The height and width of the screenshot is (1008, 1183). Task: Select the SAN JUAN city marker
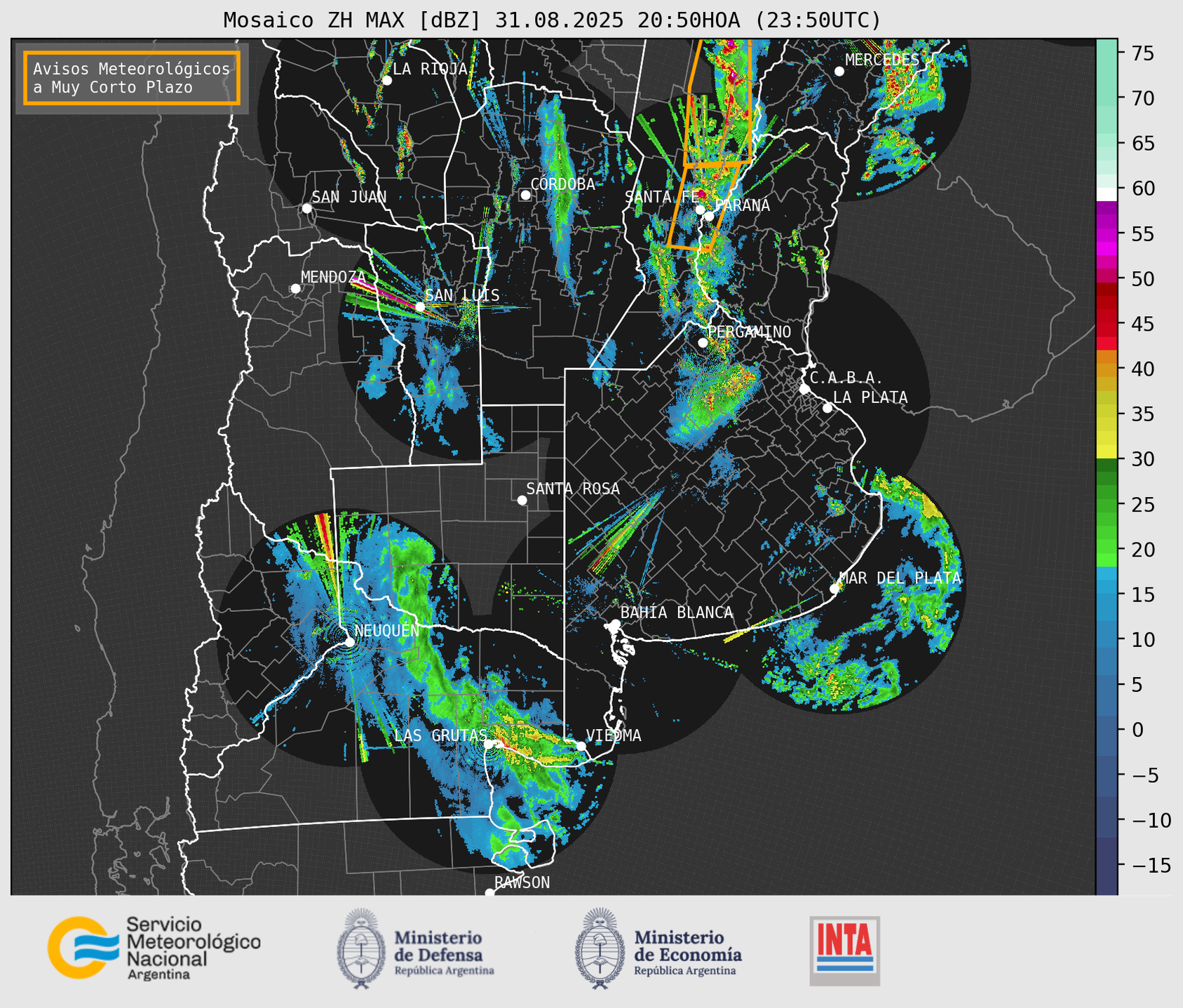pyautogui.click(x=306, y=208)
